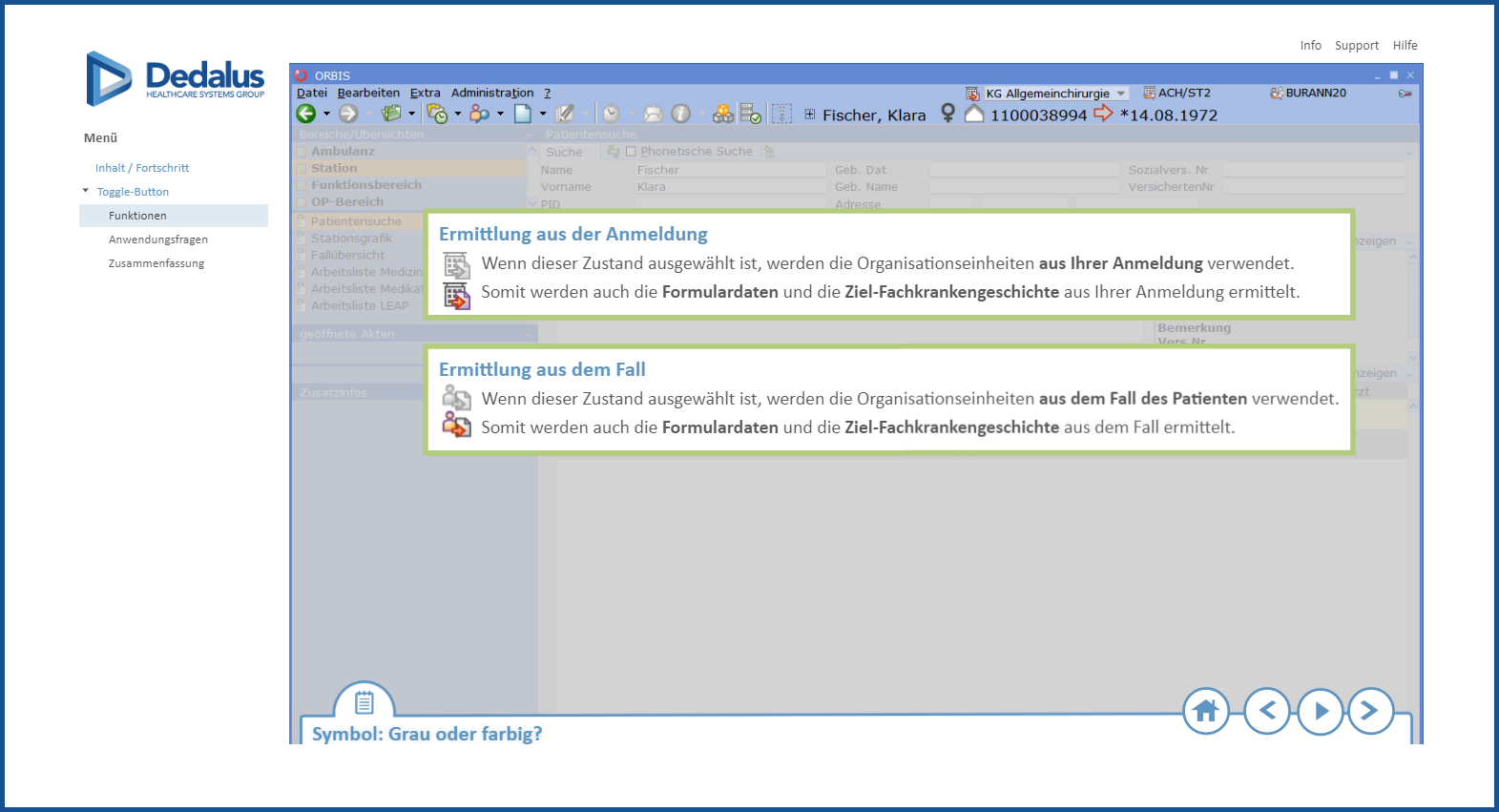Toggle the Phonetische Suche checkbox
The height and width of the screenshot is (812, 1499).
click(631, 152)
